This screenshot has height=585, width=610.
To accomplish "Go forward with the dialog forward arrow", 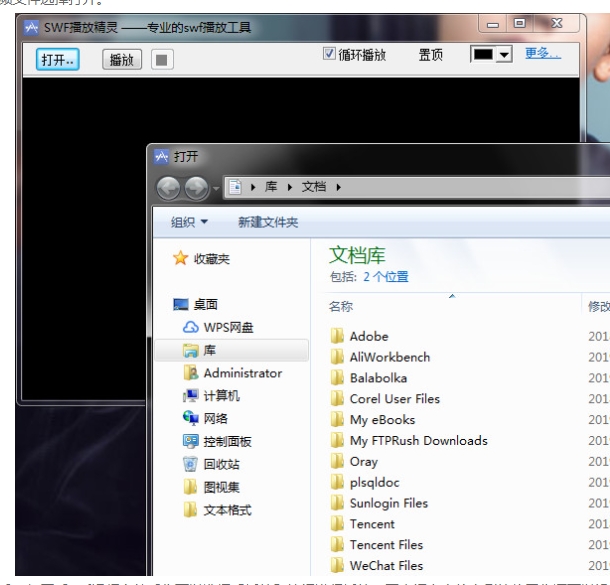I will (196, 188).
